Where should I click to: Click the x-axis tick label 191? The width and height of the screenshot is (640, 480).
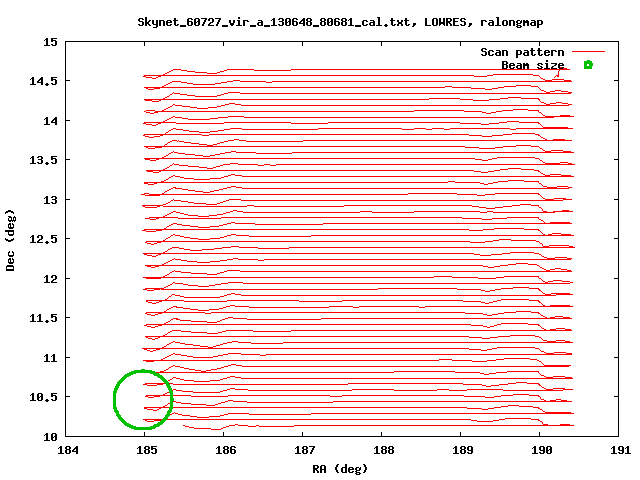point(620,450)
